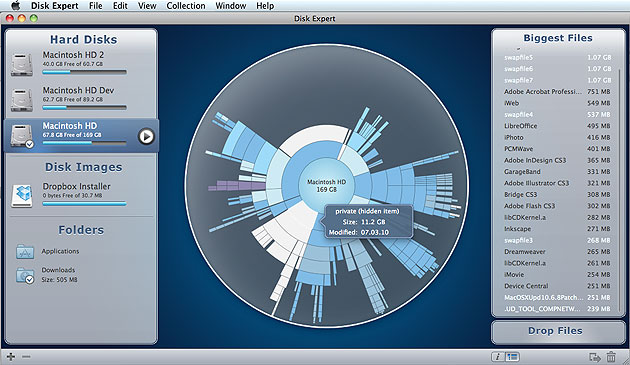This screenshot has width=630, height=365.
Task: Click Macintosh HD 2 usage bar
Action: (x=84, y=72)
